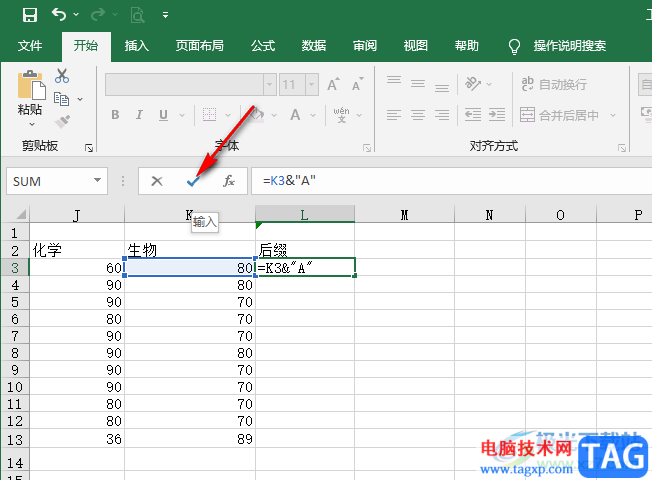Click the wén phonetic guide icon

341,115
